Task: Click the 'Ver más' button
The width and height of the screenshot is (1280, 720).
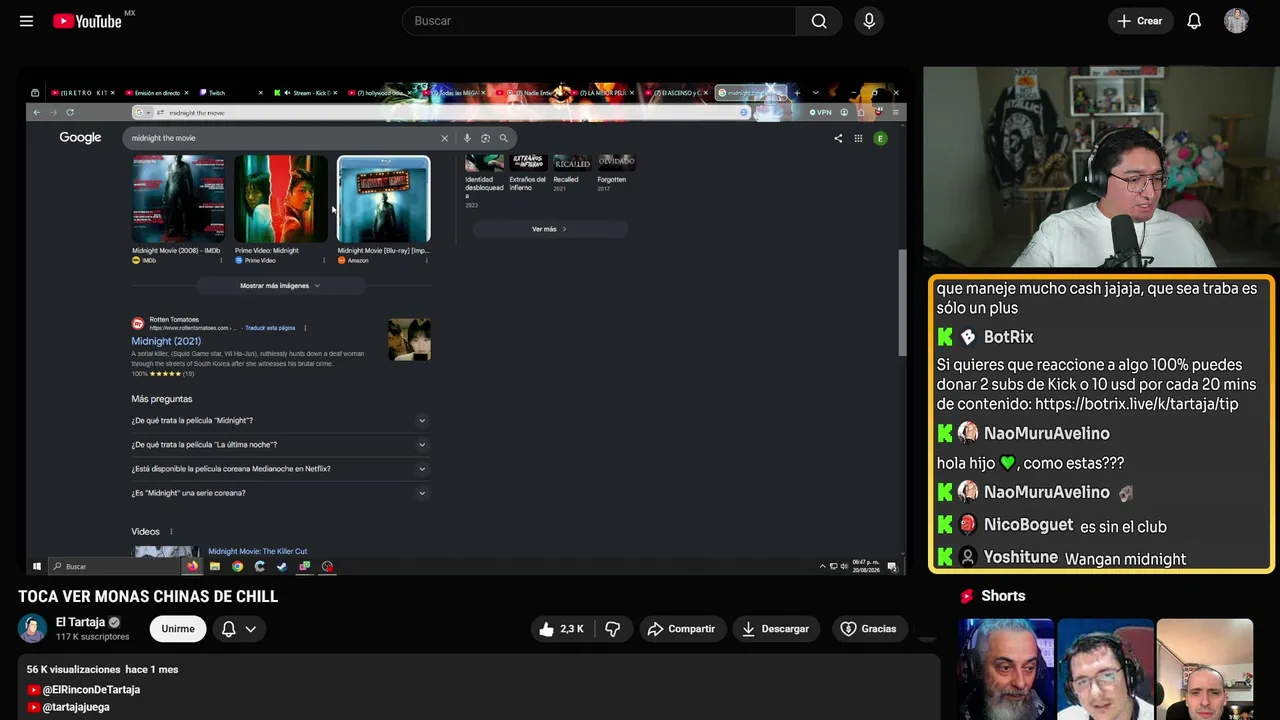Action: tap(550, 229)
